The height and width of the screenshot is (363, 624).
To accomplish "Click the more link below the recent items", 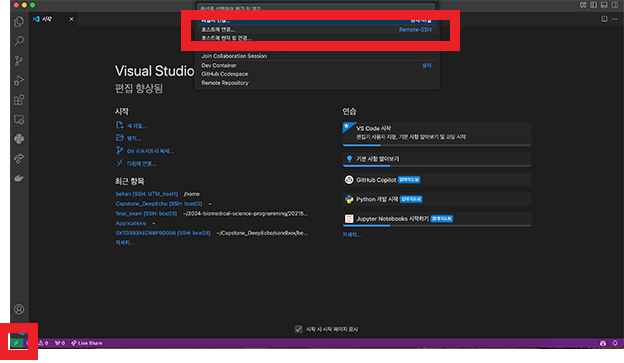I will coord(125,242).
